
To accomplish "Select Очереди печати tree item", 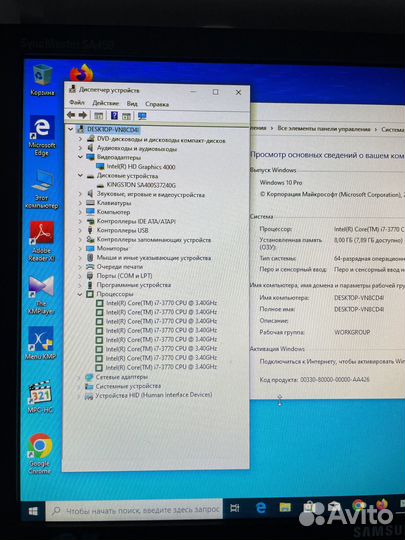I will [x=120, y=267].
